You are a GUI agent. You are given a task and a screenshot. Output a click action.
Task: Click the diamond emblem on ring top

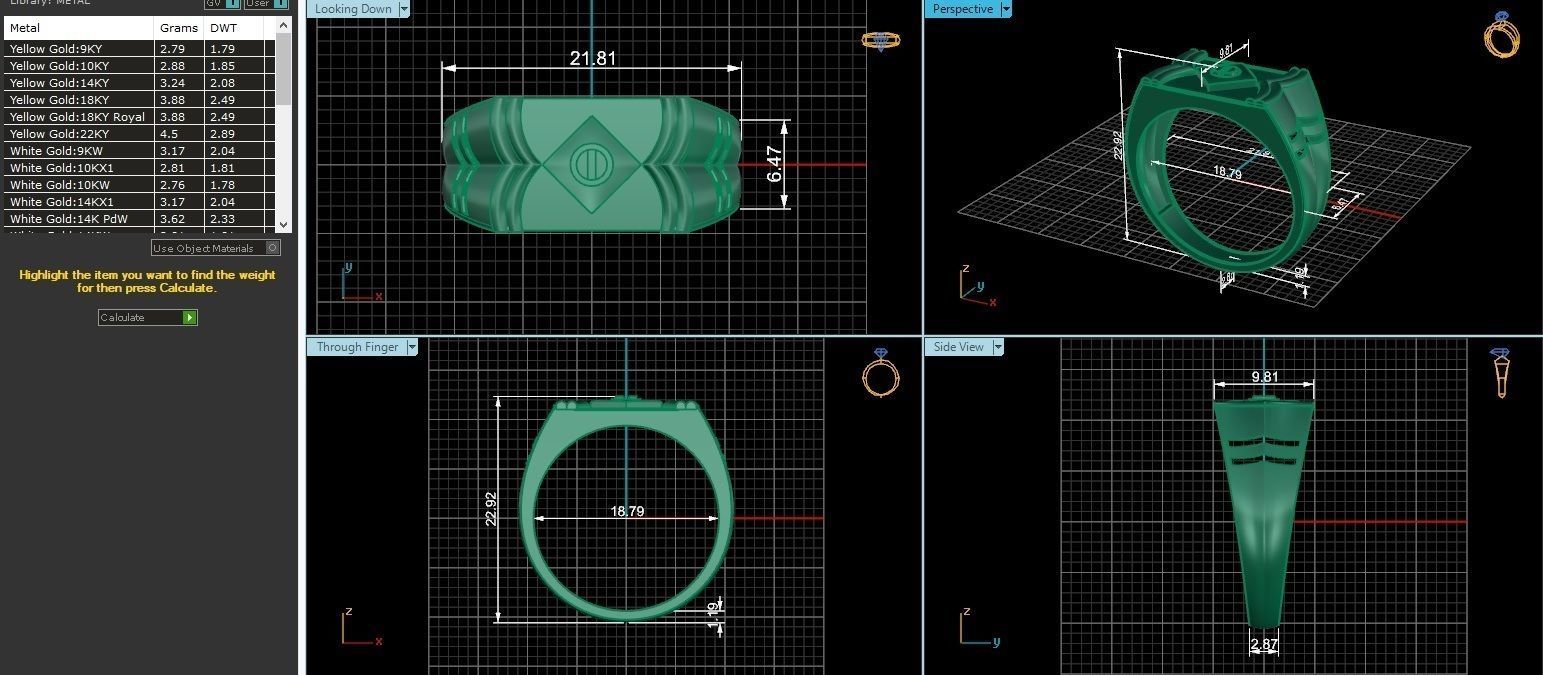pos(592,164)
